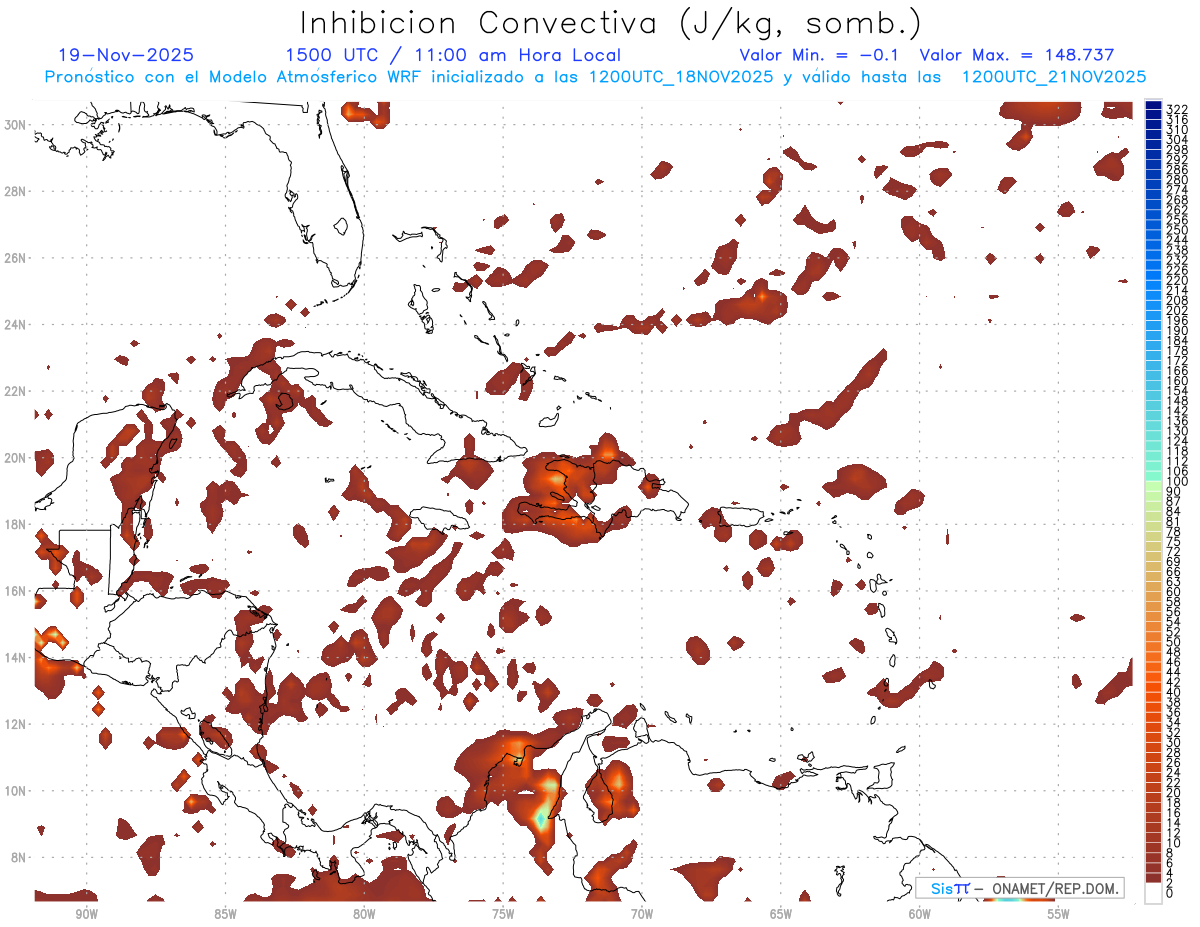The height and width of the screenshot is (927, 1200).
Task: Click the white 0 swatch on the colorbar
Action: [1154, 892]
